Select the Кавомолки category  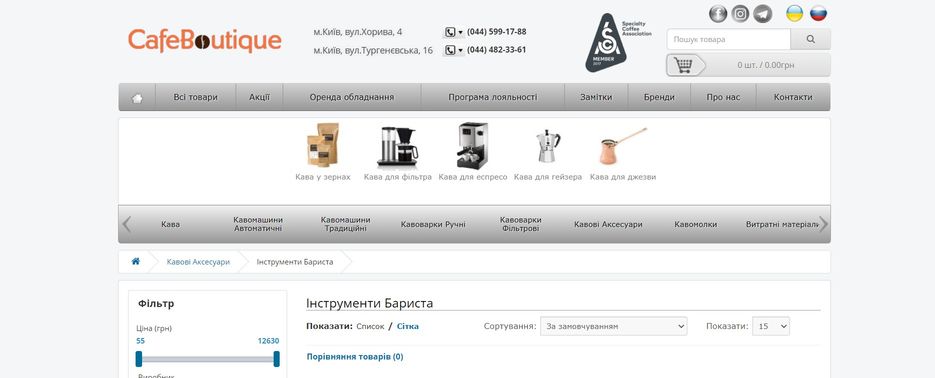pos(695,224)
